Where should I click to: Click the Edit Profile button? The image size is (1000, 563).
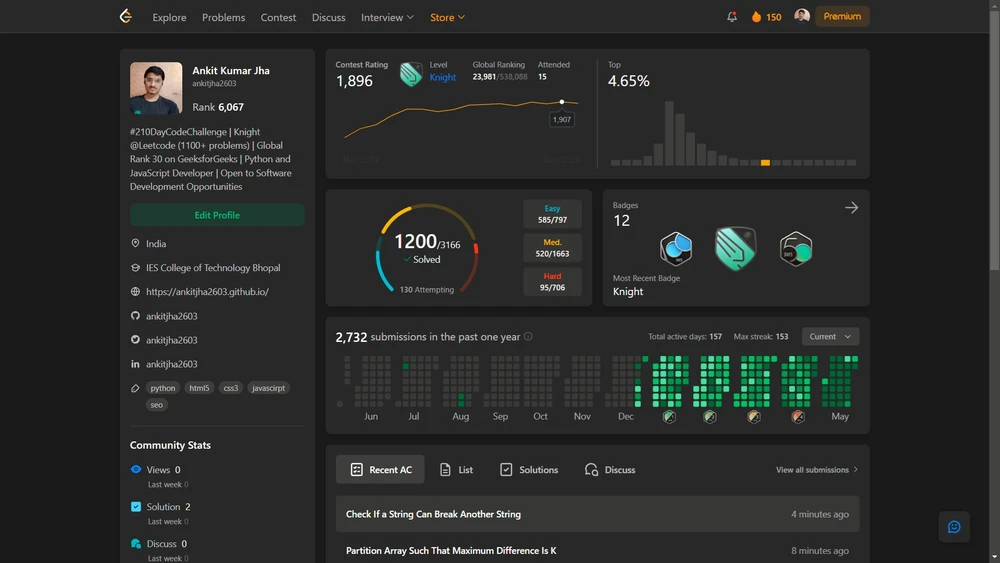click(217, 215)
